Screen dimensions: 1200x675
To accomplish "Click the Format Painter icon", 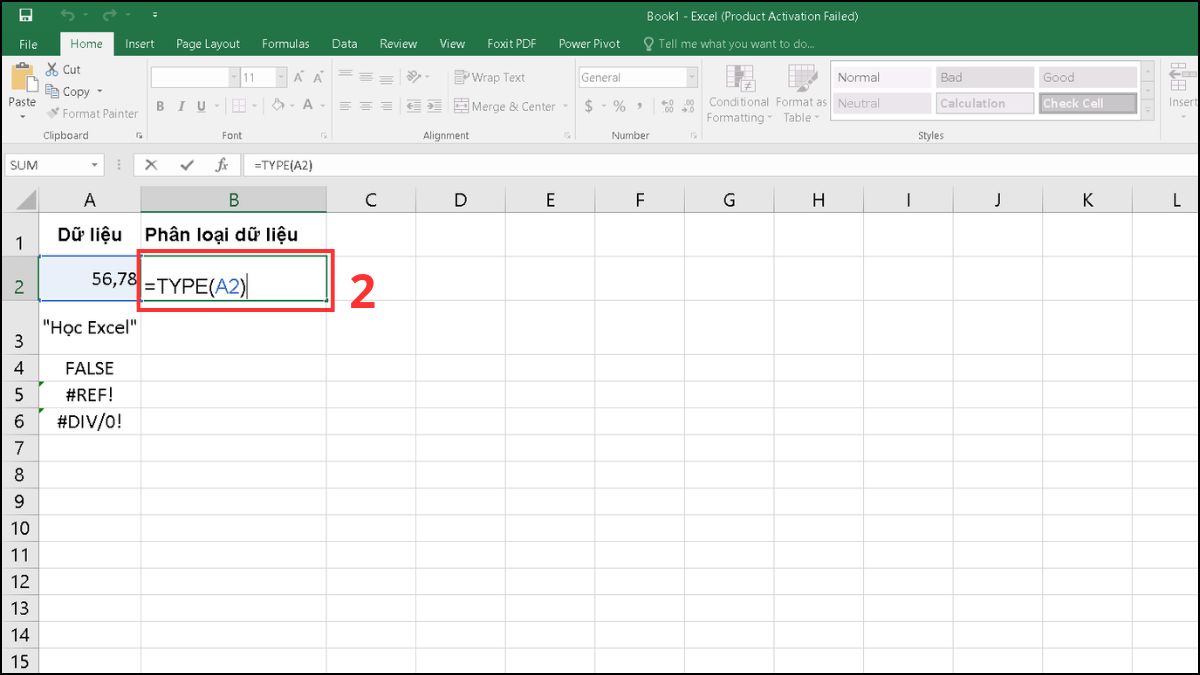I will 53,113.
